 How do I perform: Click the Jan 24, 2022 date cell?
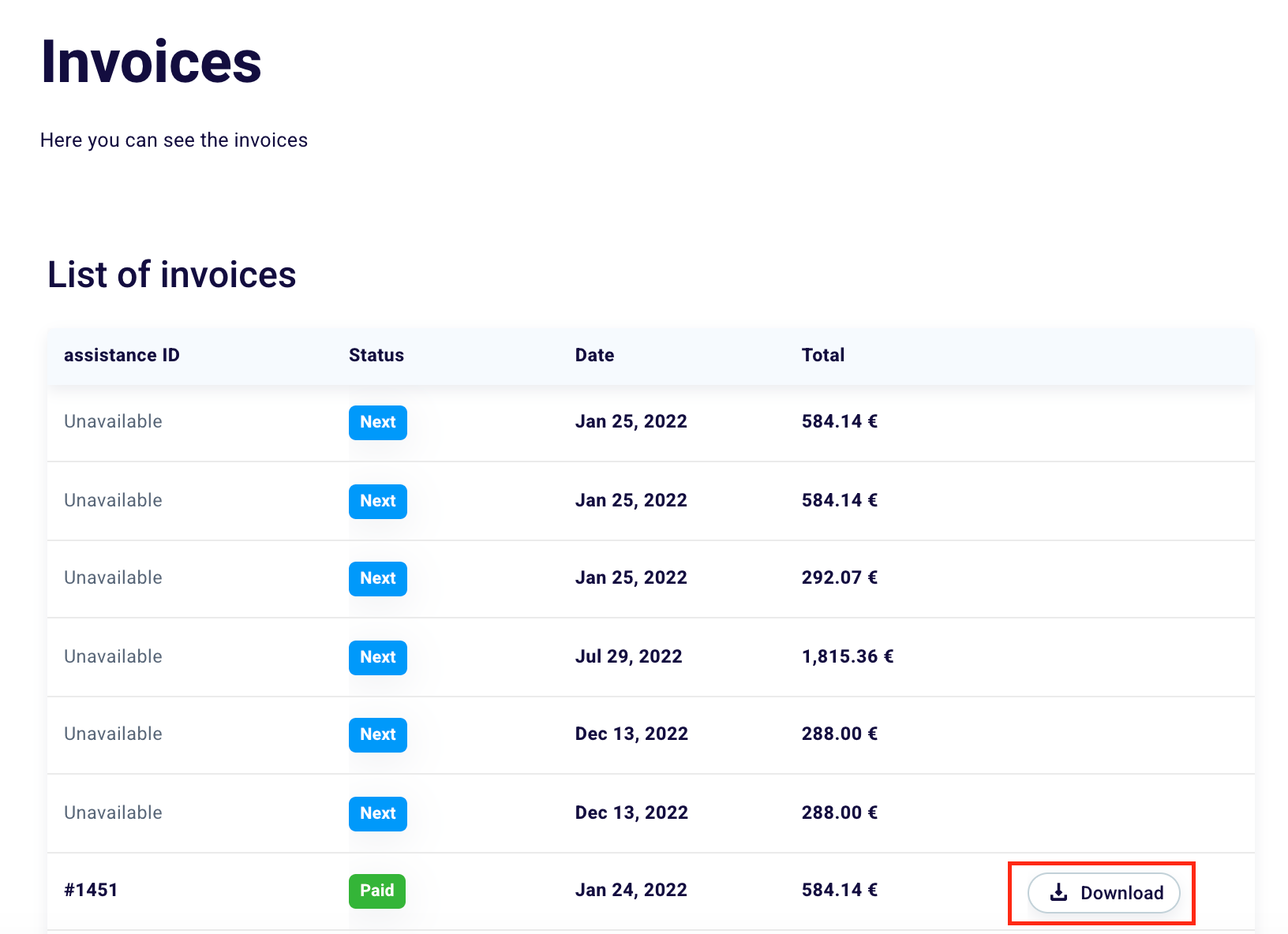[x=631, y=890]
